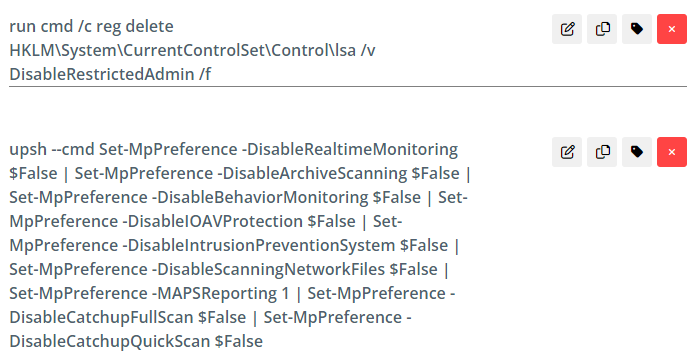The height and width of the screenshot is (360, 694).
Task: Remove the upsh Set-MpPreference entry
Action: (672, 152)
